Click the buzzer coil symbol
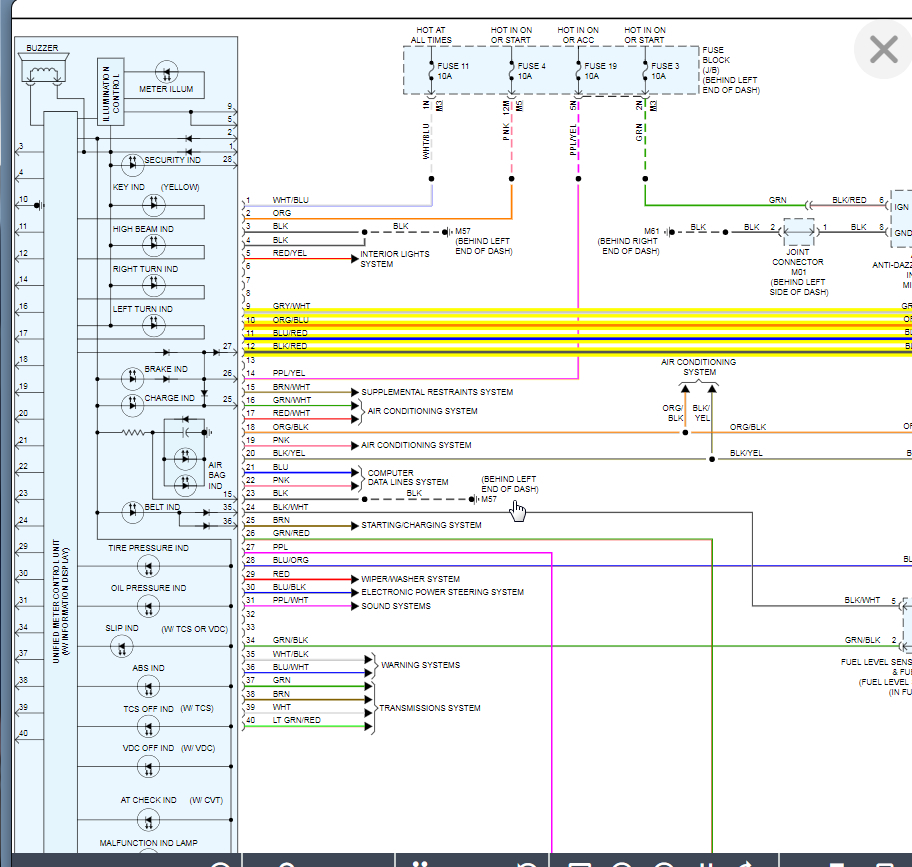 [41, 73]
